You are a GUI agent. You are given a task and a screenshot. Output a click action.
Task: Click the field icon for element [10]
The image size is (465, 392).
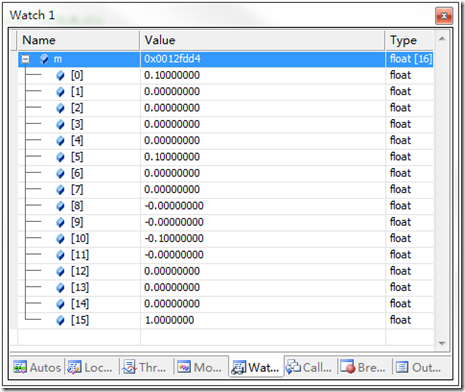(60, 239)
